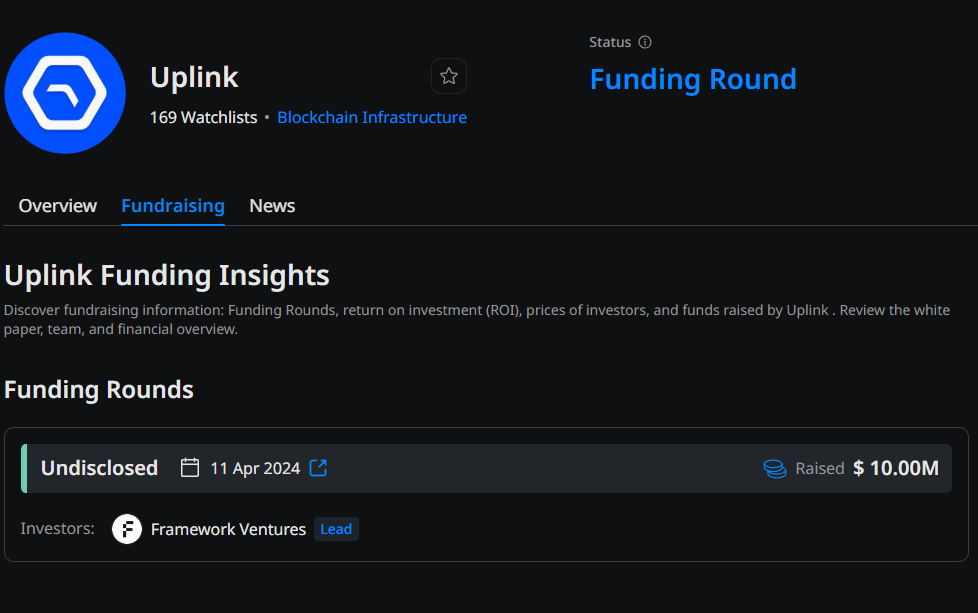The height and width of the screenshot is (613, 978).
Task: Click the calendar icon beside 11 Apr 2024
Action: (x=190, y=468)
